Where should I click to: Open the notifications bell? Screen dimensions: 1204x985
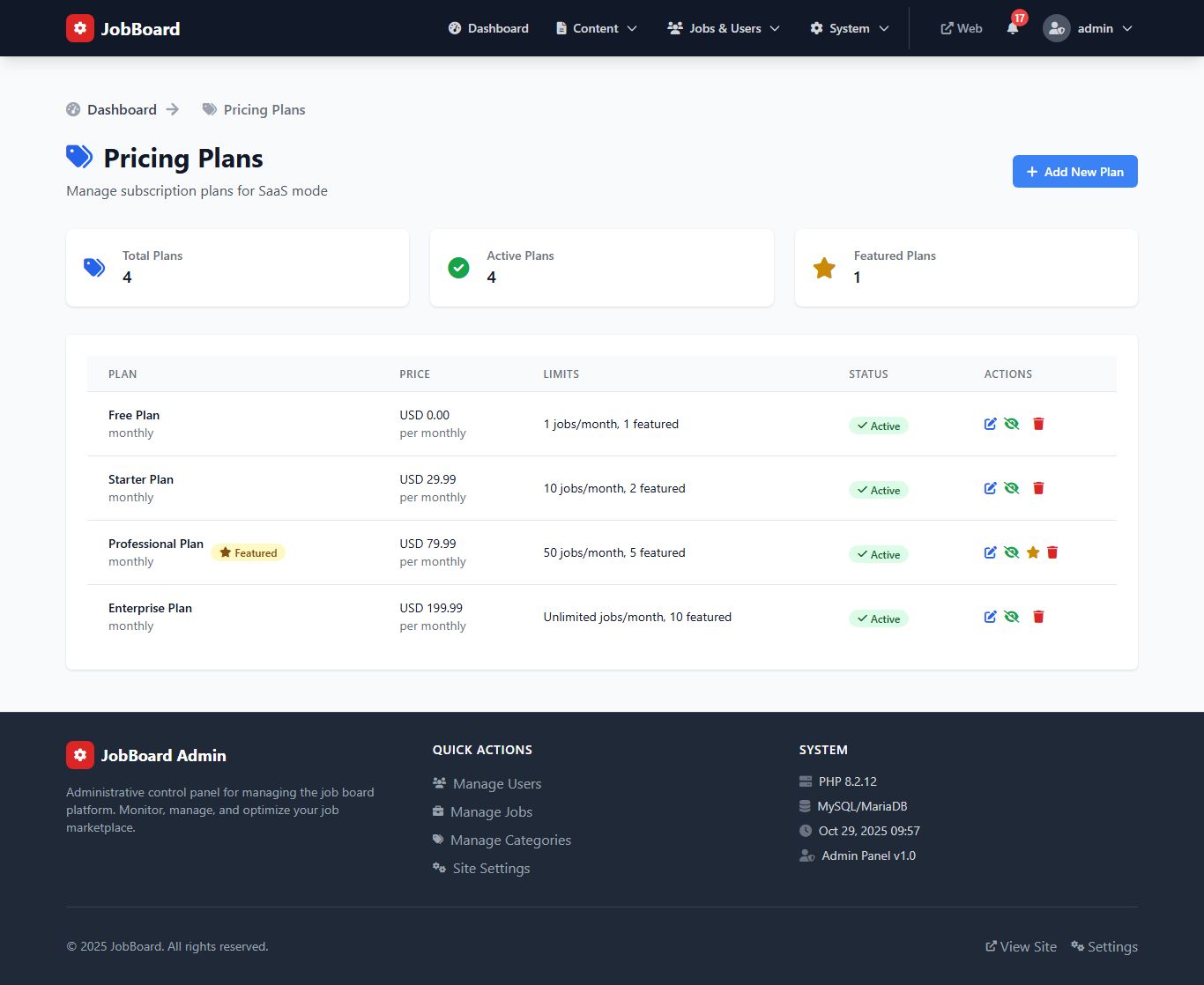click(x=1013, y=28)
